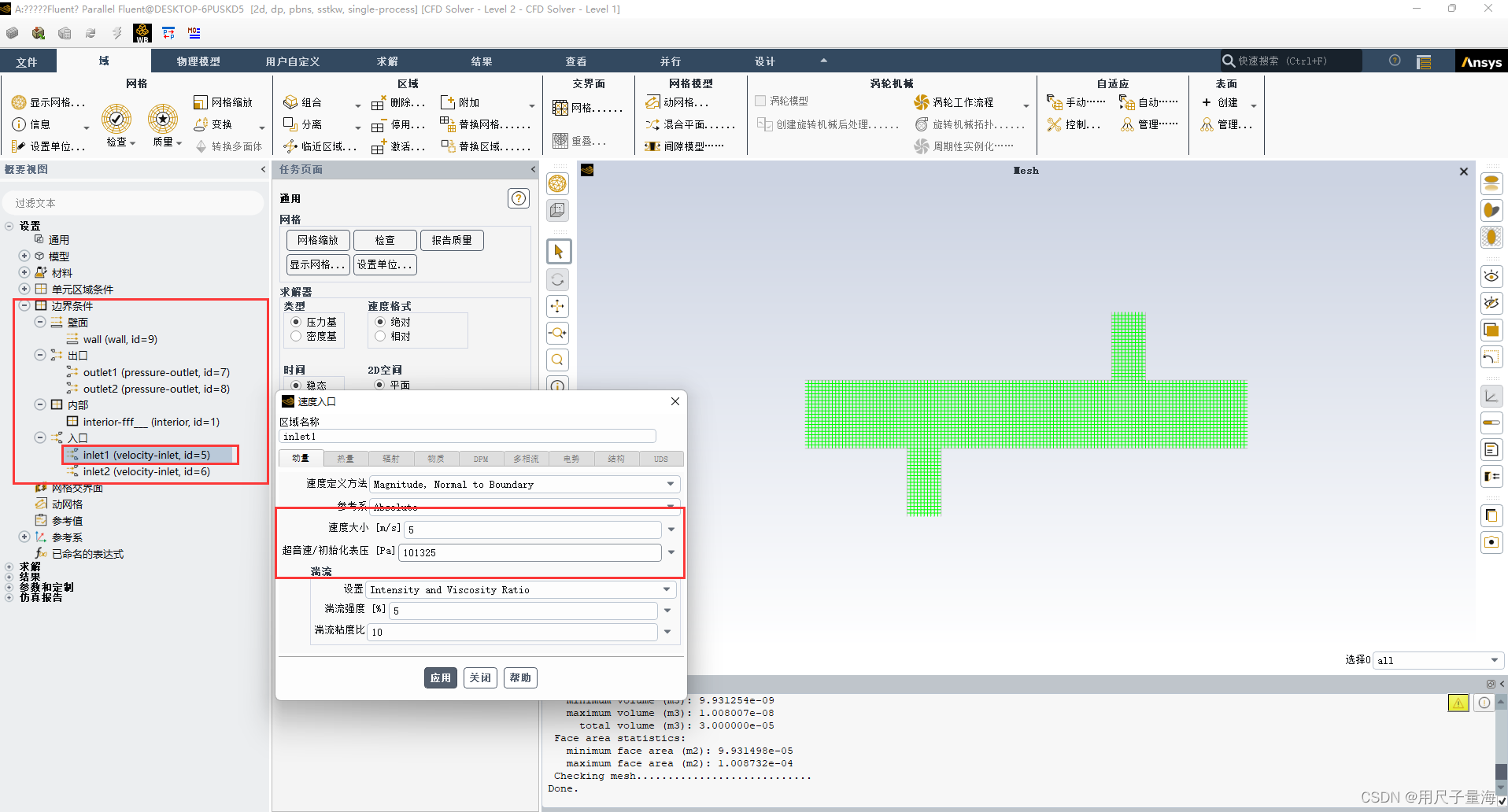The height and width of the screenshot is (812, 1508).
Task: Switch to the 热量 tab in velocity inlet dialog
Action: click(x=345, y=458)
